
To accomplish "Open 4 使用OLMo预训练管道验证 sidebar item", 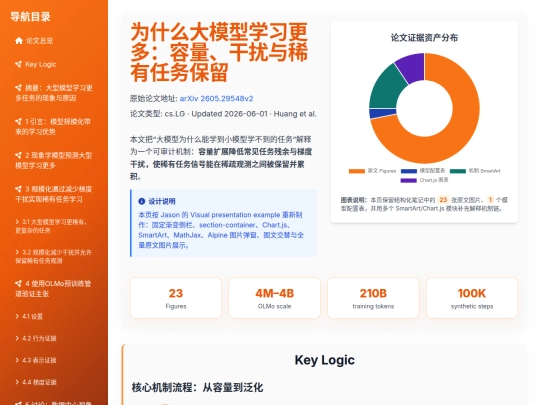I will (x=54, y=289).
